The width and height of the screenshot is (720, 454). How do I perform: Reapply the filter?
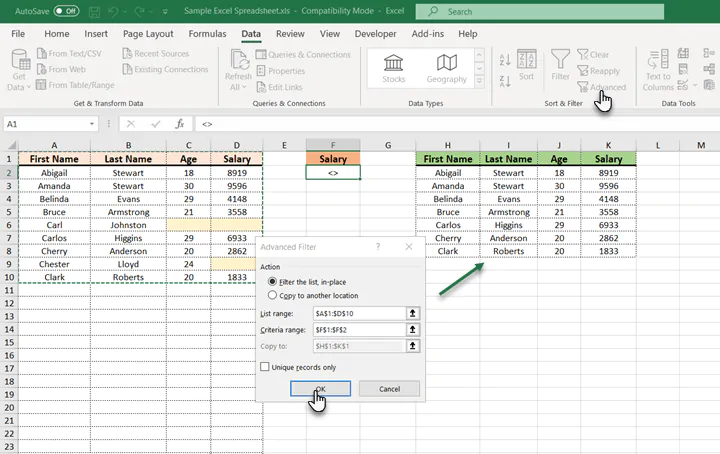(x=598, y=71)
